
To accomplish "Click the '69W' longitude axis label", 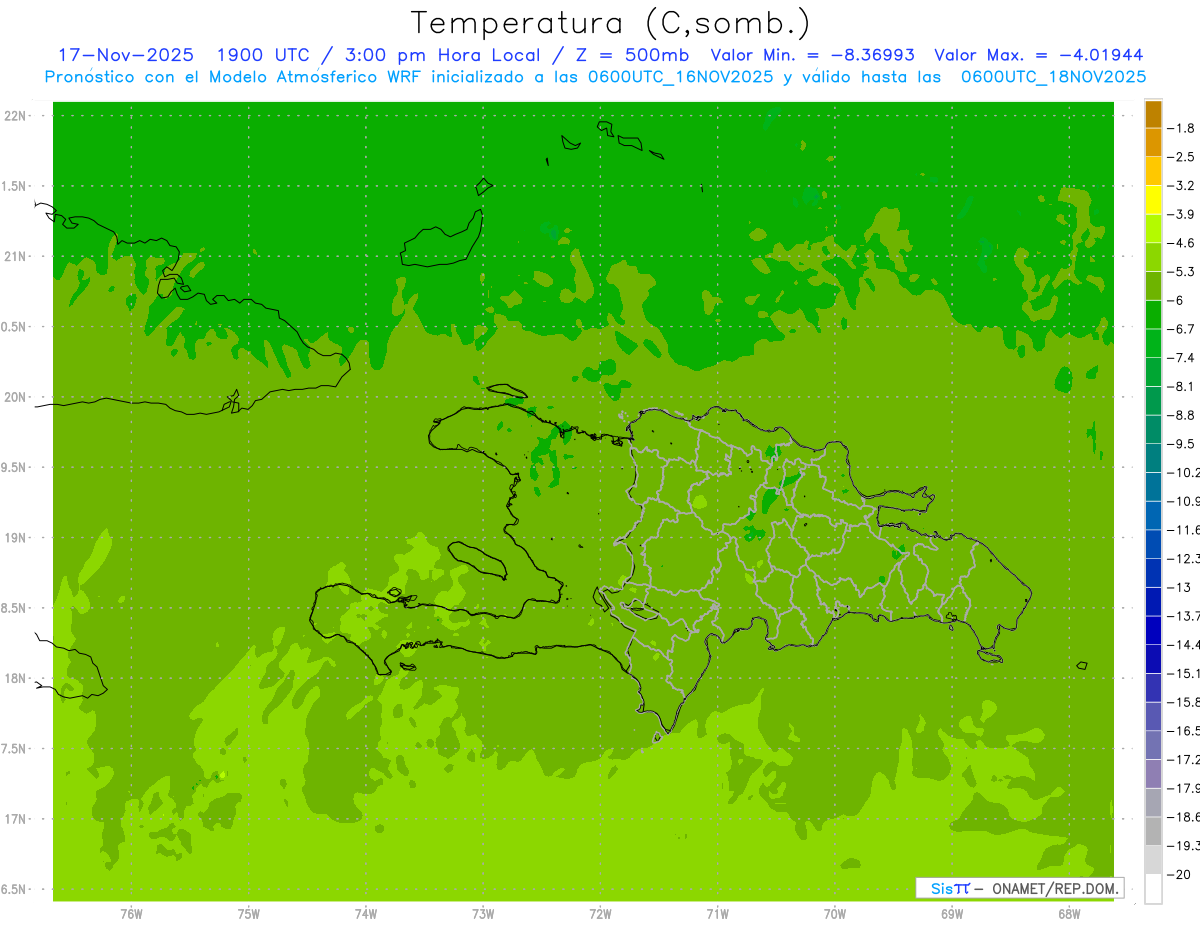I will [952, 914].
